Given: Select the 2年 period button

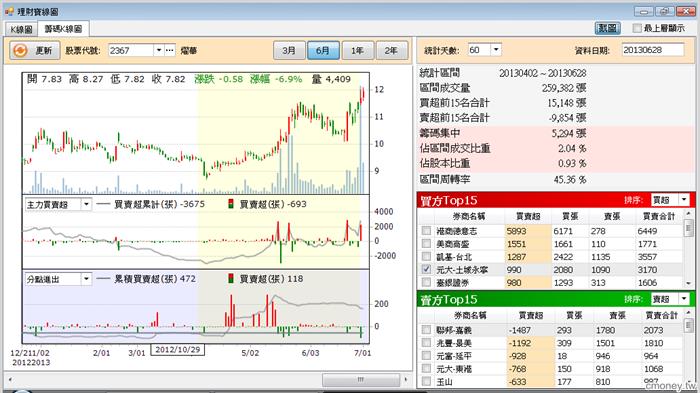Looking at the screenshot, I should click(x=392, y=50).
